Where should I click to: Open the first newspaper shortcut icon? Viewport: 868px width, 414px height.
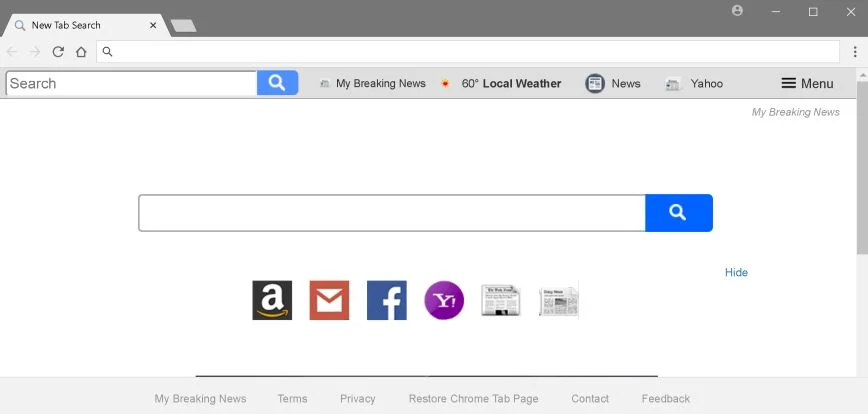pos(501,300)
